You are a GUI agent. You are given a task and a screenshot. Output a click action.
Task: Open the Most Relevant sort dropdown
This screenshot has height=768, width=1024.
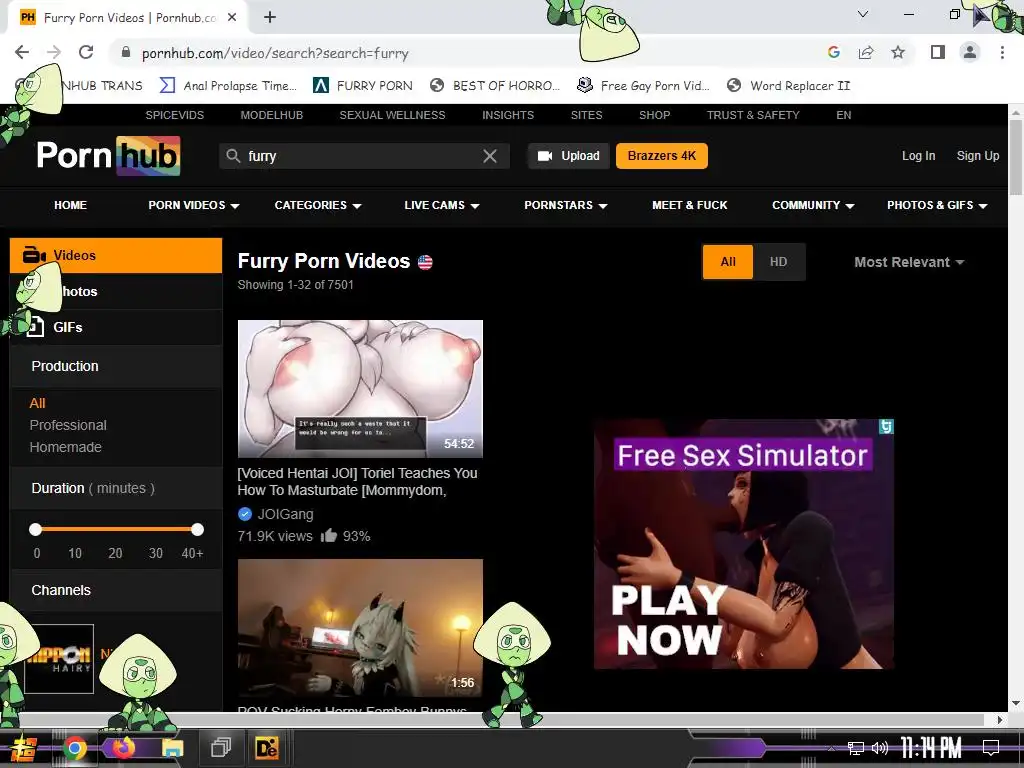(x=909, y=262)
